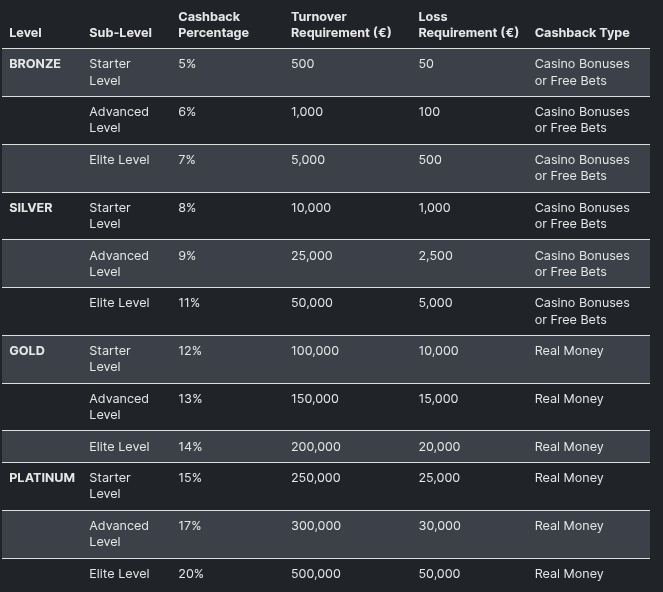Click the 11% cashback percentage cell
This screenshot has height=592, width=663.
[x=189, y=303]
